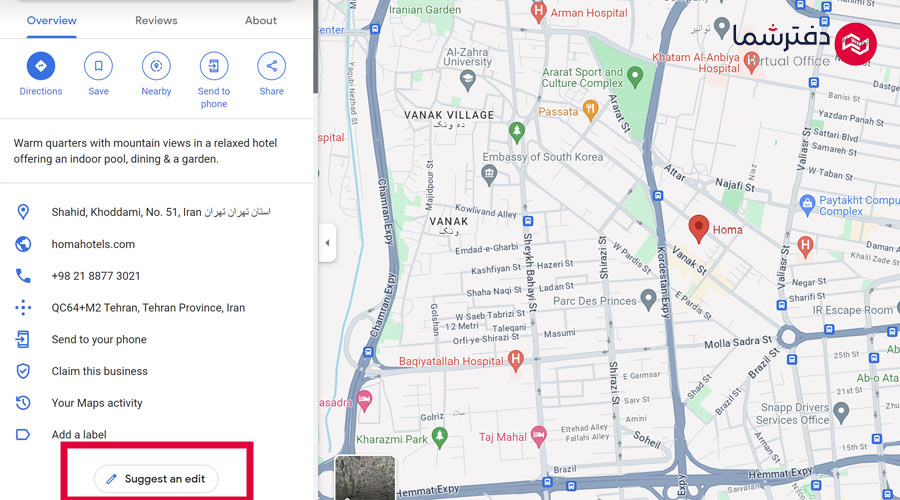
Task: Click the Kharazmi Park tree marker
Action: (x=440, y=437)
